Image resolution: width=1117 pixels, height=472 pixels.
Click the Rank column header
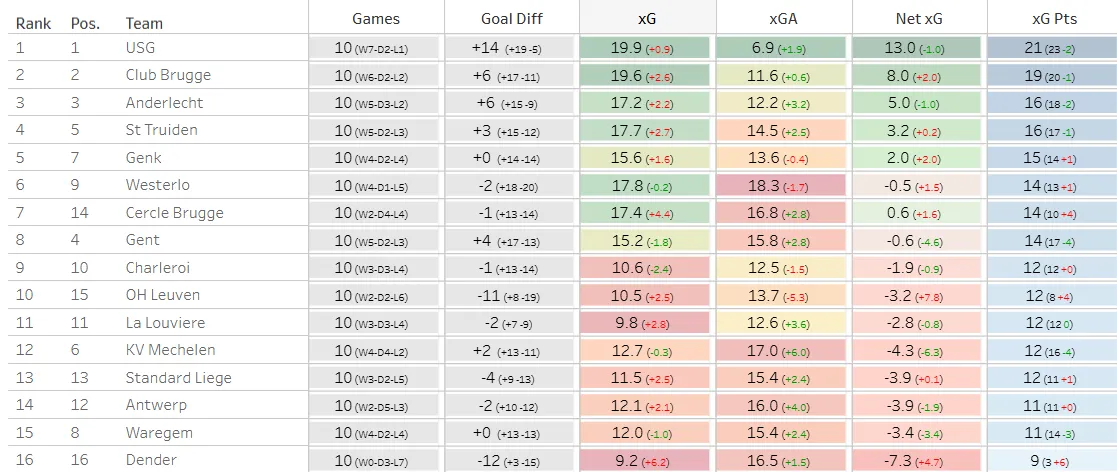33,23
